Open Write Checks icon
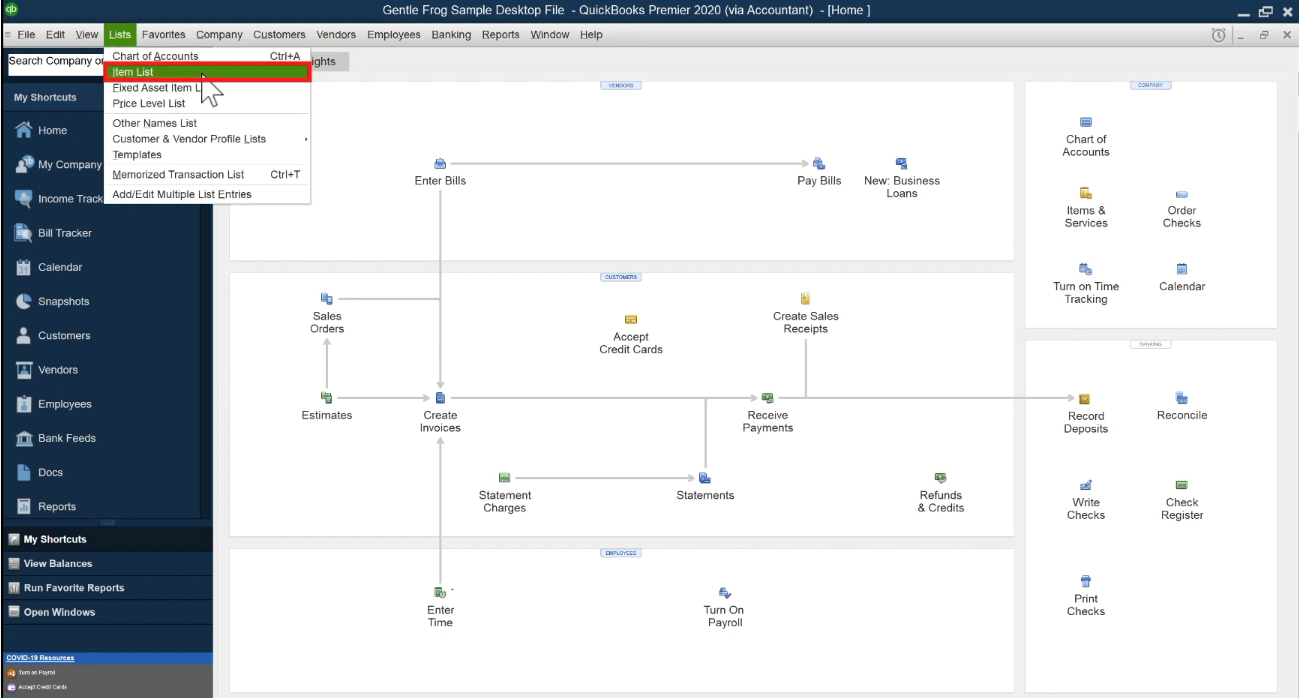 pos(1086,485)
